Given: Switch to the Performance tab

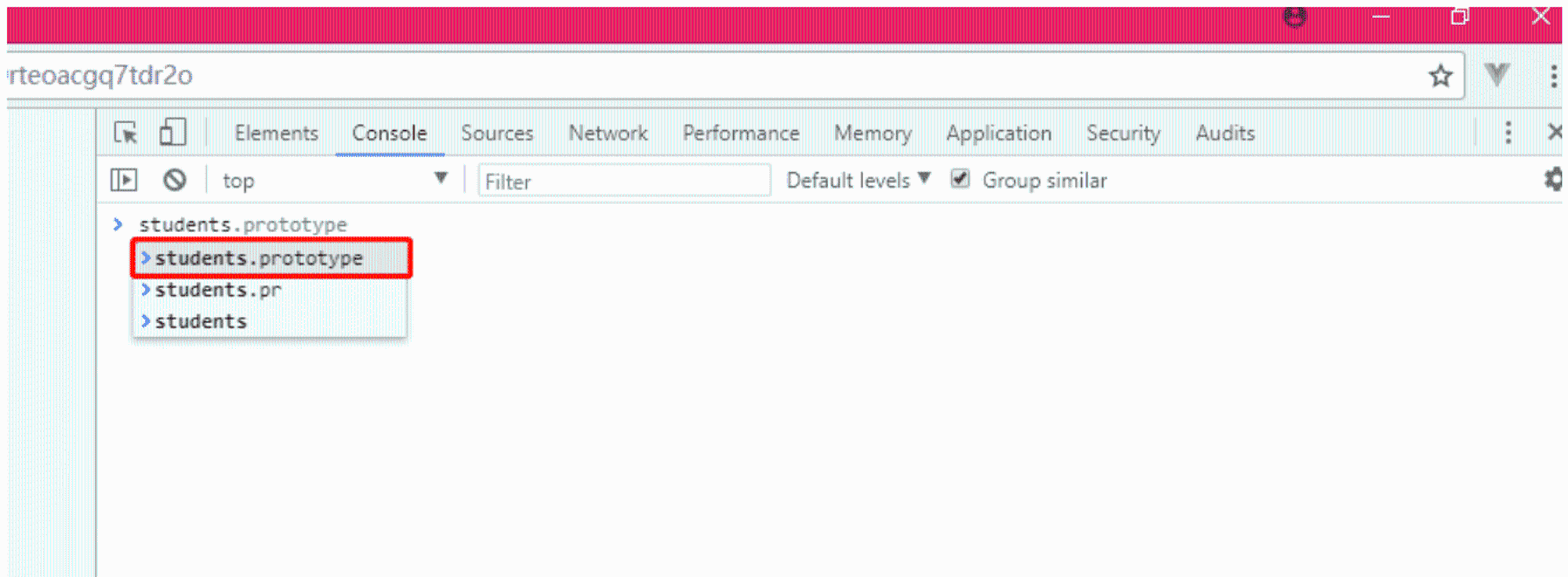Looking at the screenshot, I should (741, 133).
